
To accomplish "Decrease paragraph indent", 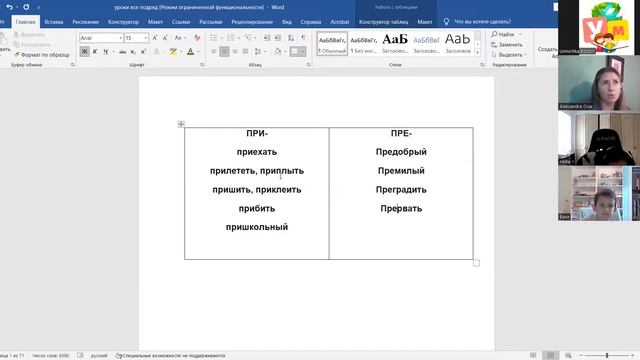I will click(267, 38).
